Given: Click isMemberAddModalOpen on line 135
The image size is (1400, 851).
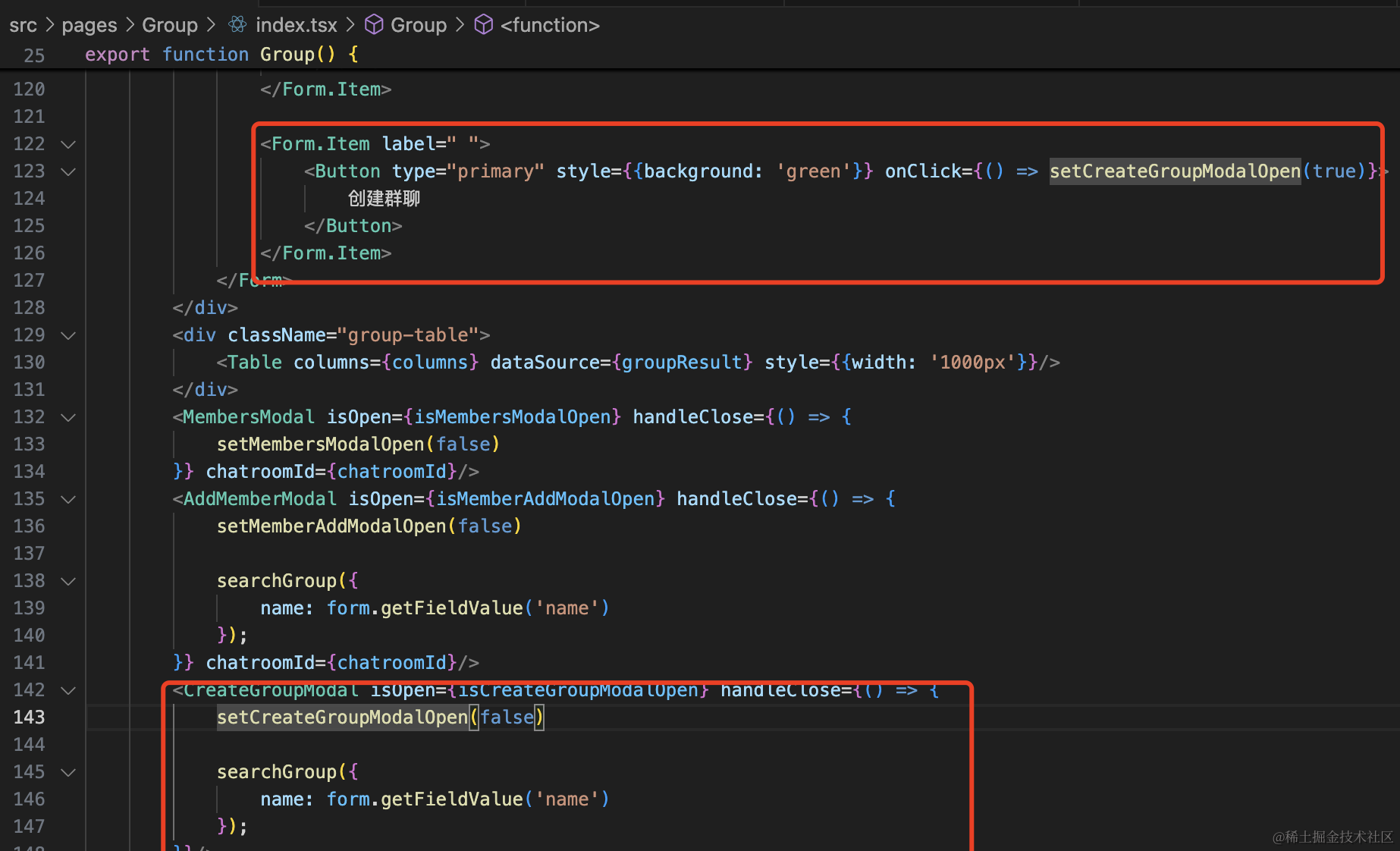Looking at the screenshot, I should [545, 499].
